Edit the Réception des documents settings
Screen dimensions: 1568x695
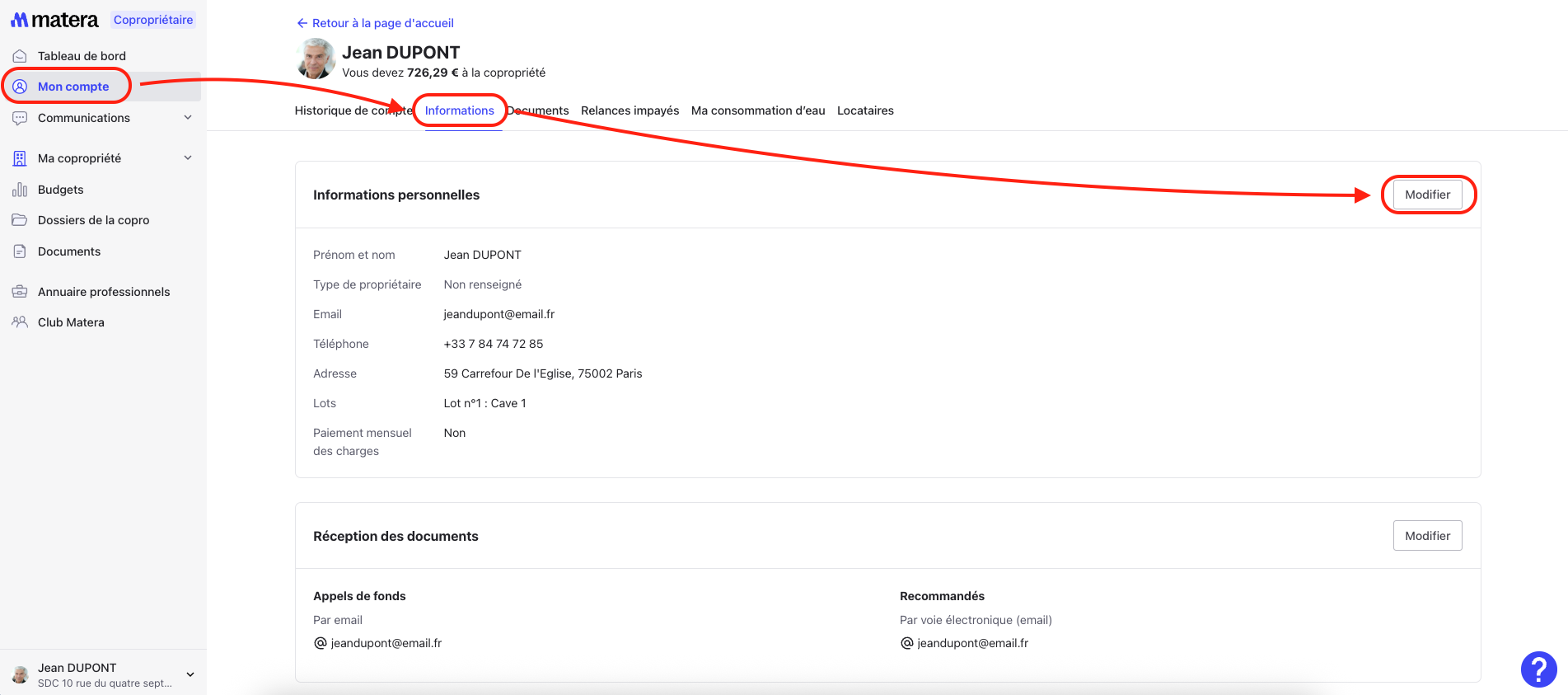(1427, 536)
